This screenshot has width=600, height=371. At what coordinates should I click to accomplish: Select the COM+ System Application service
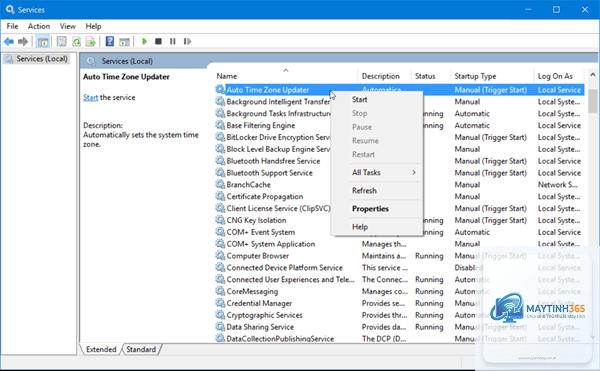271,244
